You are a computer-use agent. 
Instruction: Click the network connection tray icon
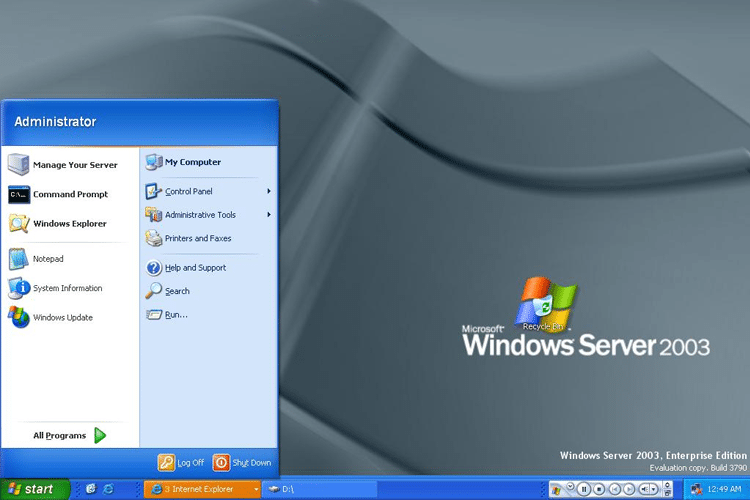pos(697,489)
